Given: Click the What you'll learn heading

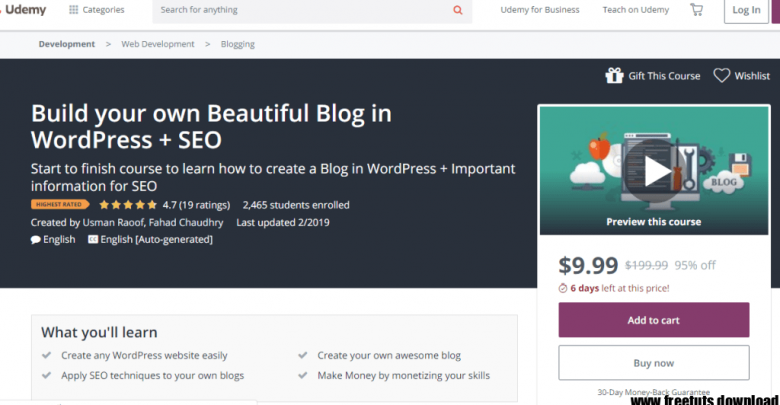Looking at the screenshot, I should coord(99,332).
